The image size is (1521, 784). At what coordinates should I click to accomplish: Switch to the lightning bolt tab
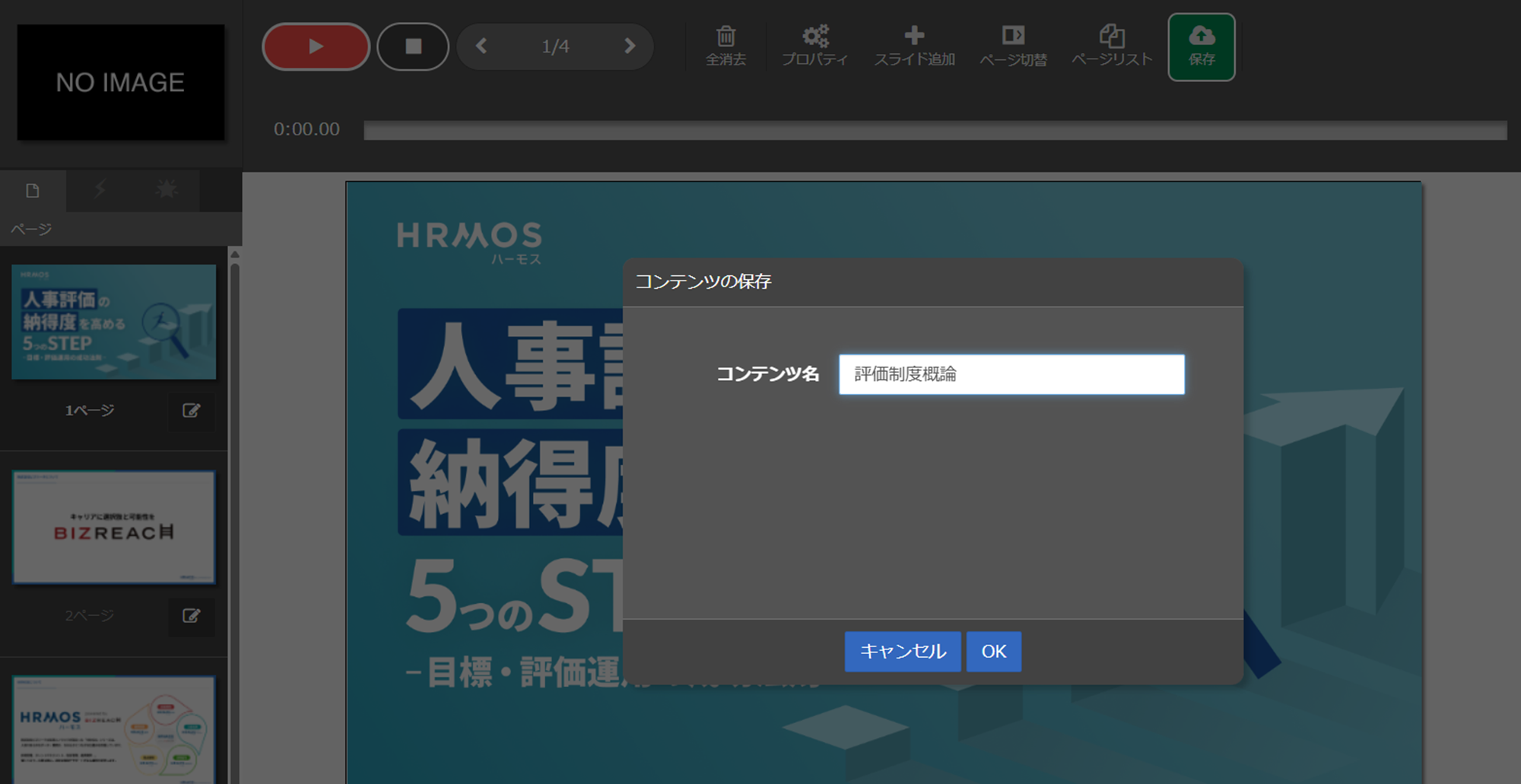click(x=100, y=190)
